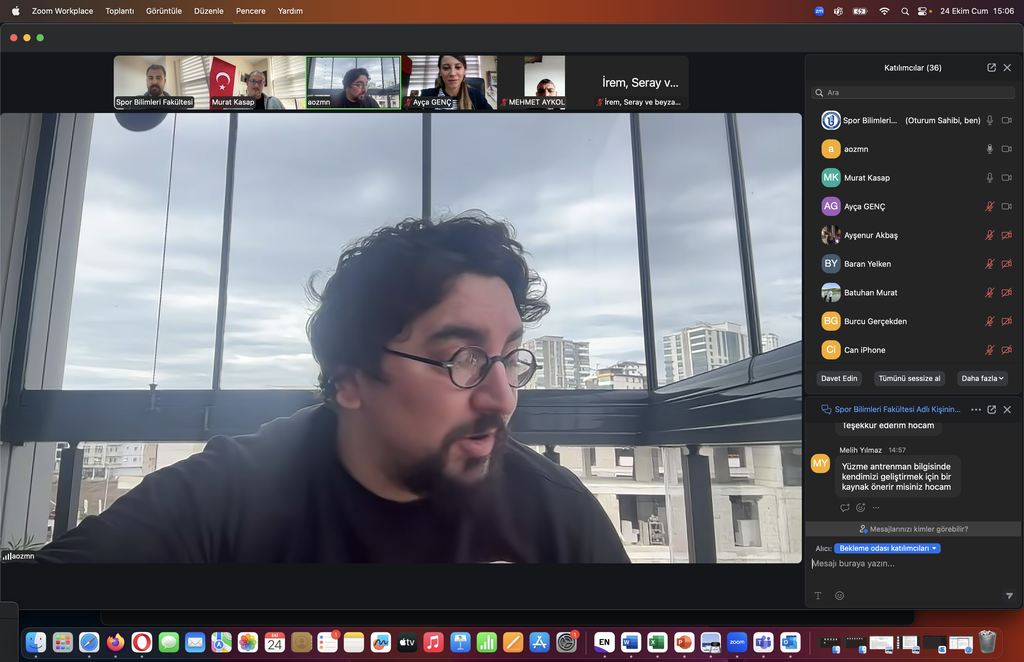Toggle microphone for aozmn in participants list
Viewport: 1024px width, 662px height.
pos(990,149)
